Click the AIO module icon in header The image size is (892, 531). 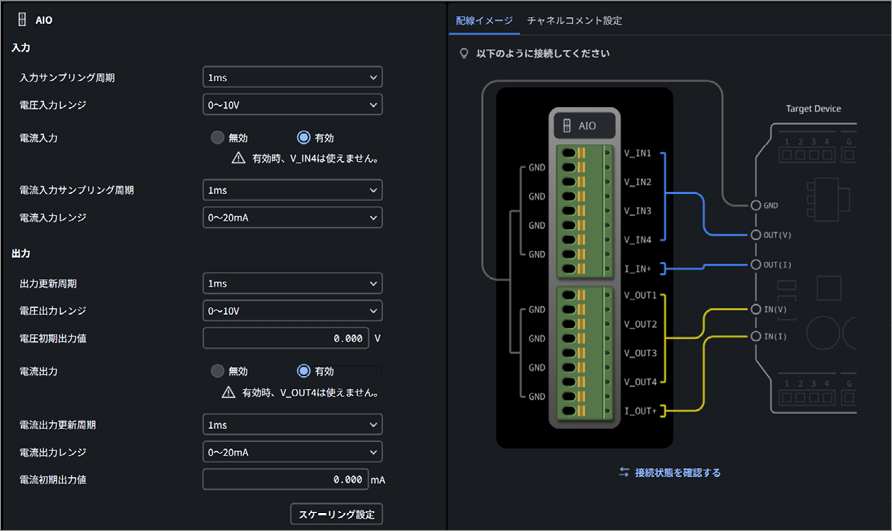click(x=22, y=20)
